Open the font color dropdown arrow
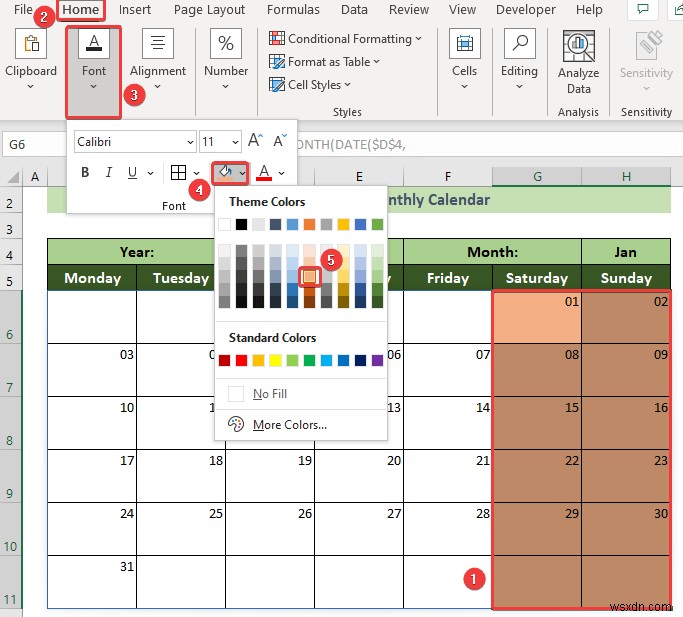 (281, 173)
